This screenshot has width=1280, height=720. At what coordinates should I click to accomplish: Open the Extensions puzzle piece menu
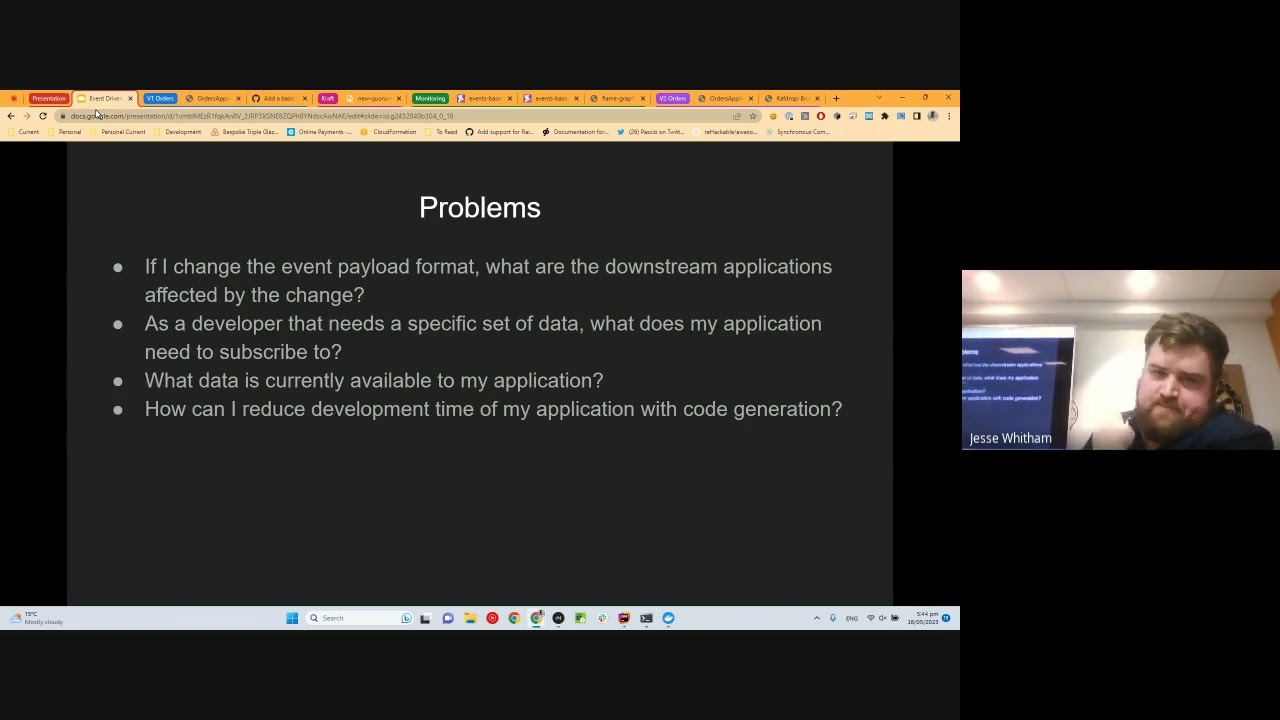[885, 116]
